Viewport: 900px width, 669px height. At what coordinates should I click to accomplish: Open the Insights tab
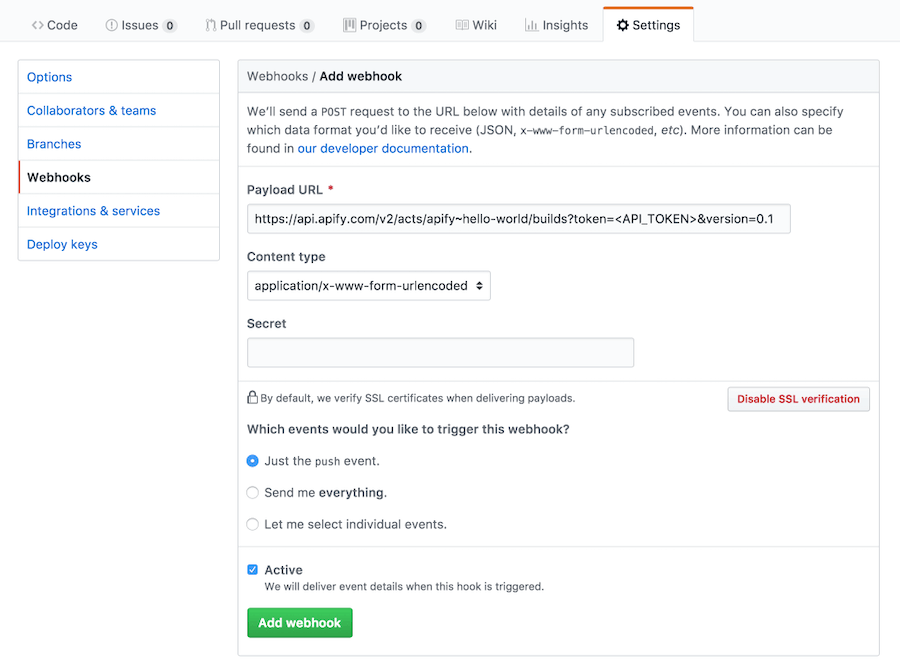point(556,25)
